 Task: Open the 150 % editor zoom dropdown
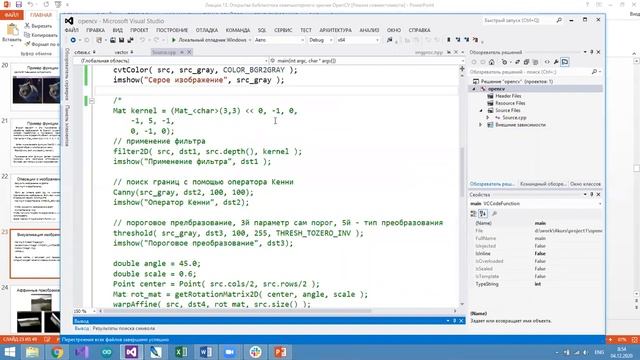tap(85, 311)
